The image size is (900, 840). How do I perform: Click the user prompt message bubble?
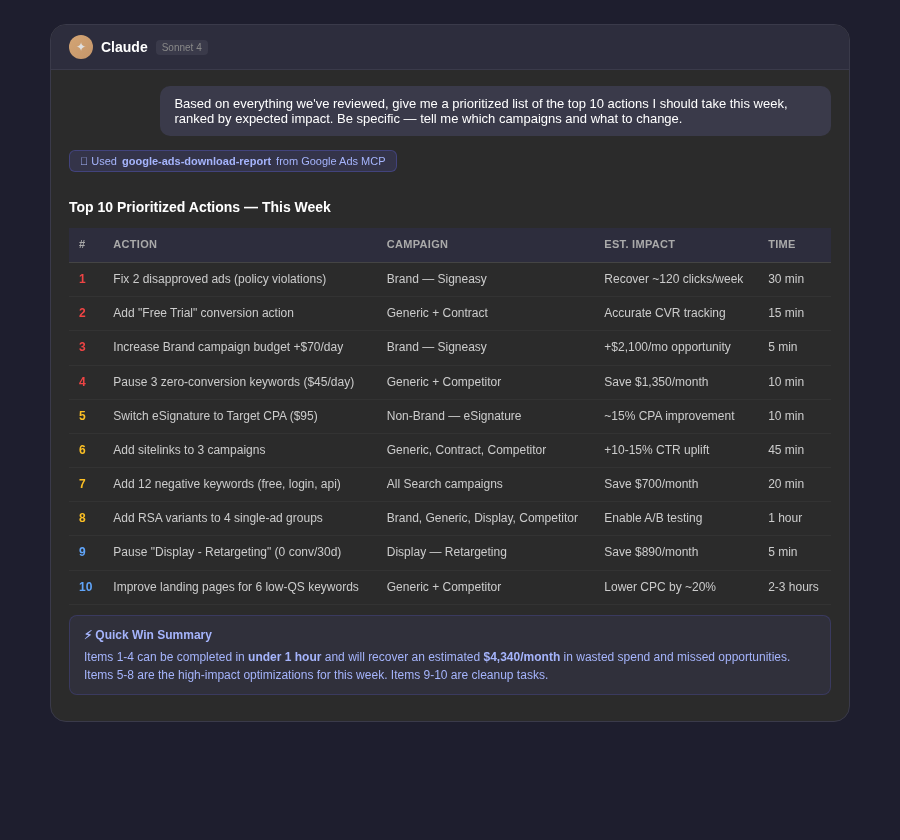click(495, 111)
